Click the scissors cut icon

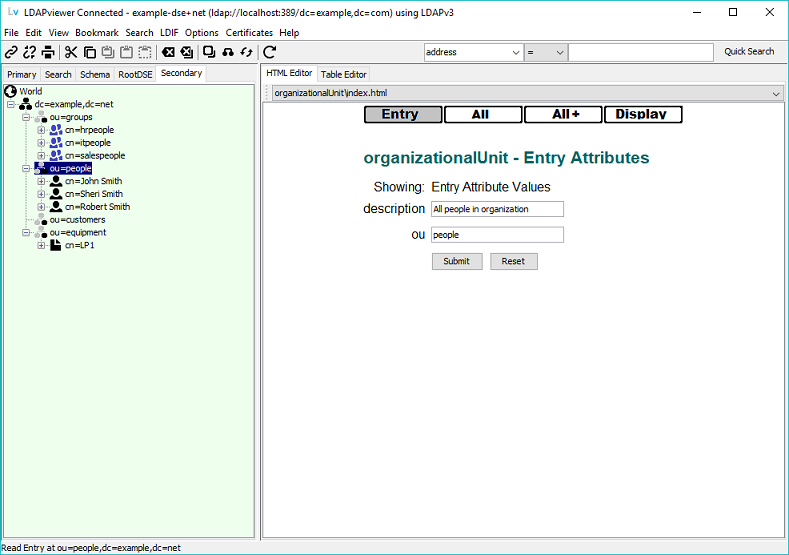point(71,52)
